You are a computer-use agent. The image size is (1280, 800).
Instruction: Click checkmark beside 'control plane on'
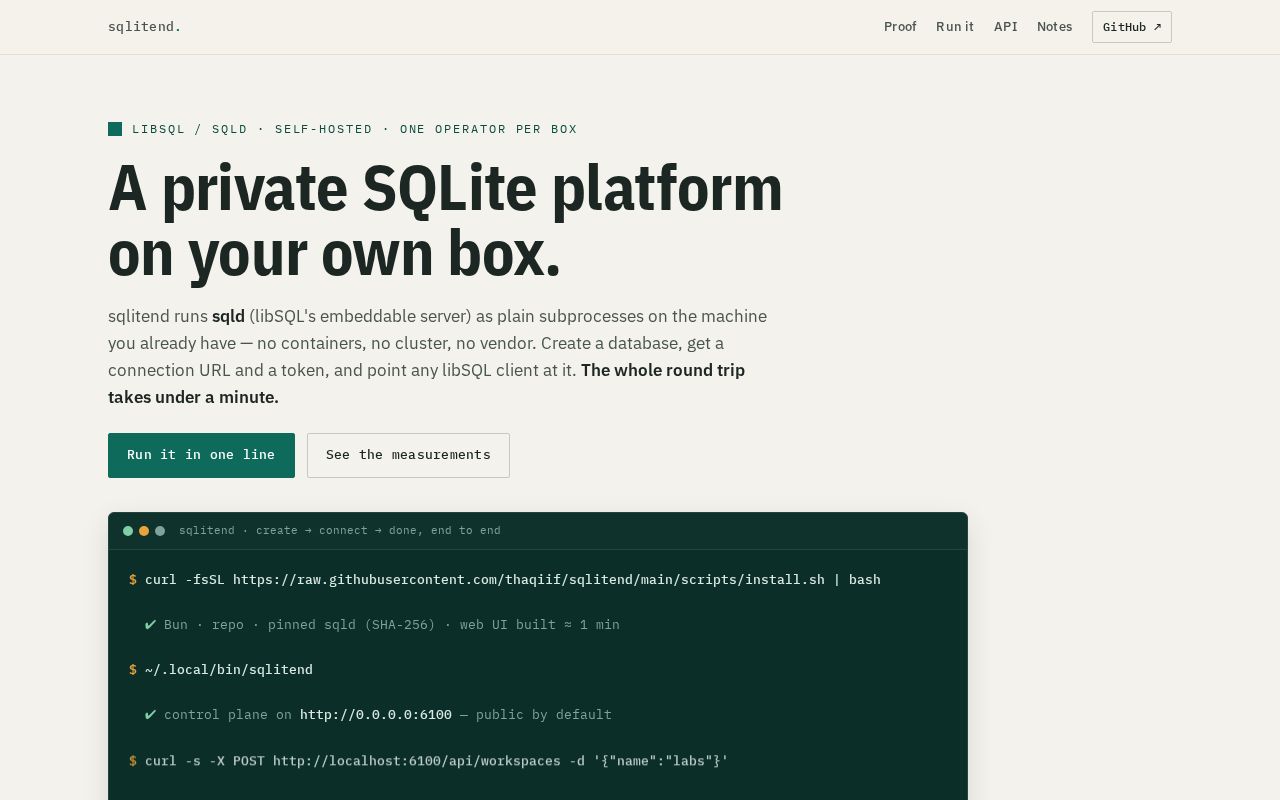tap(151, 715)
